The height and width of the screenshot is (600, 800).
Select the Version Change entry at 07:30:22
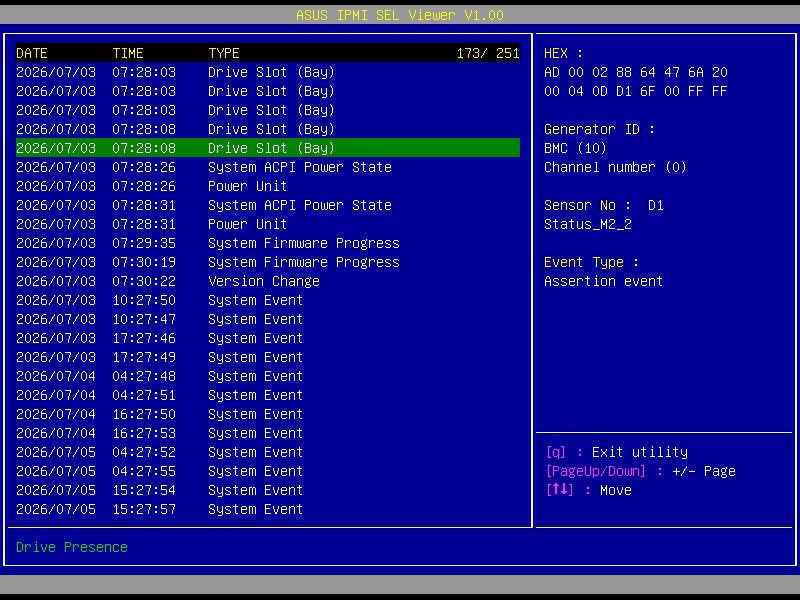pyautogui.click(x=268, y=281)
